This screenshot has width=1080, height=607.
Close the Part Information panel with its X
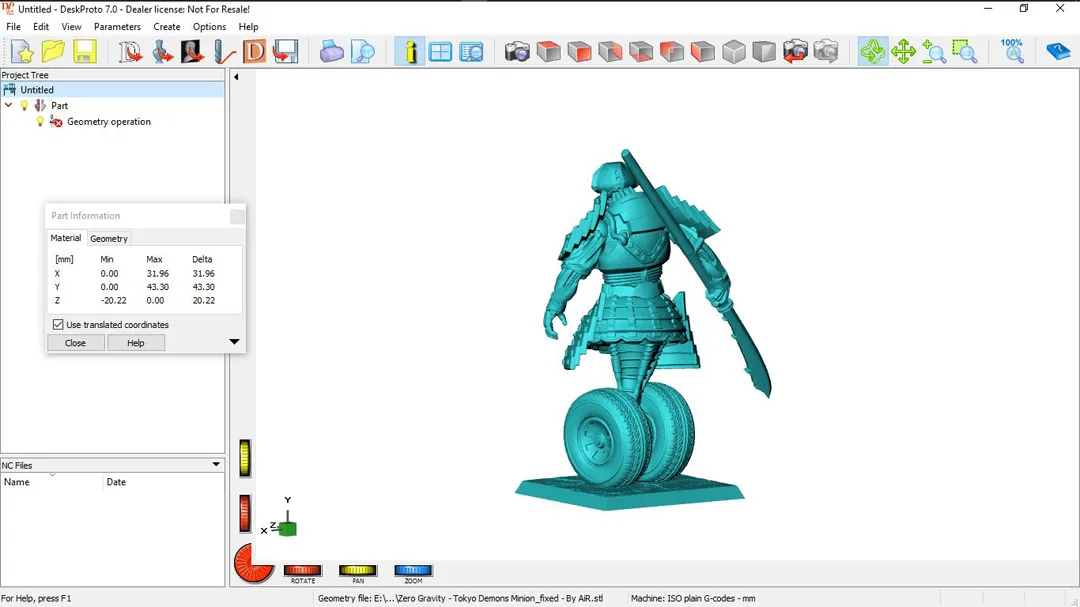pos(237,216)
